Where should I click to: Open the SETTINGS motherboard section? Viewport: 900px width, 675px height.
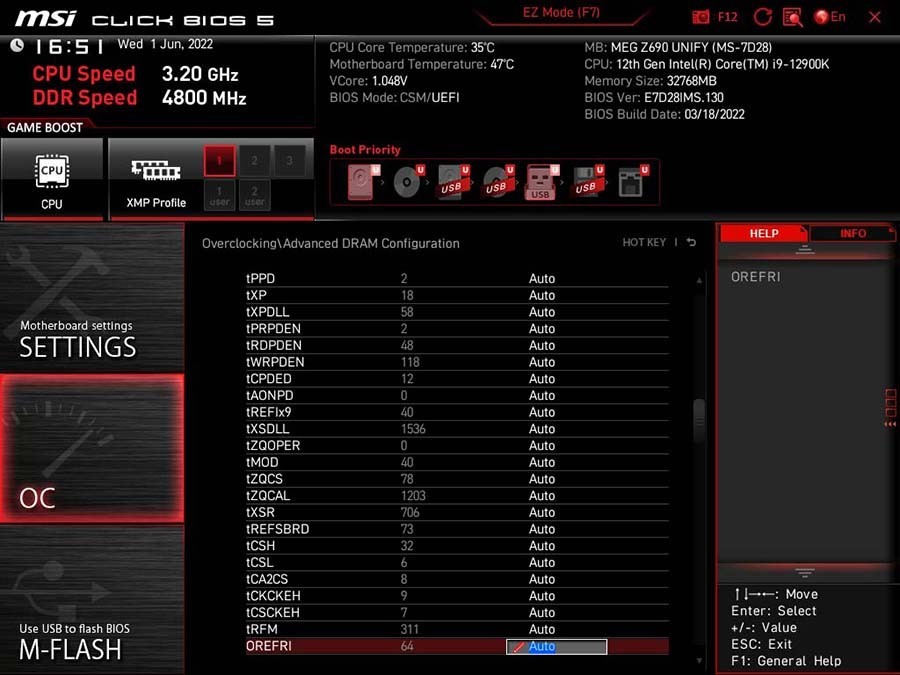(92, 298)
